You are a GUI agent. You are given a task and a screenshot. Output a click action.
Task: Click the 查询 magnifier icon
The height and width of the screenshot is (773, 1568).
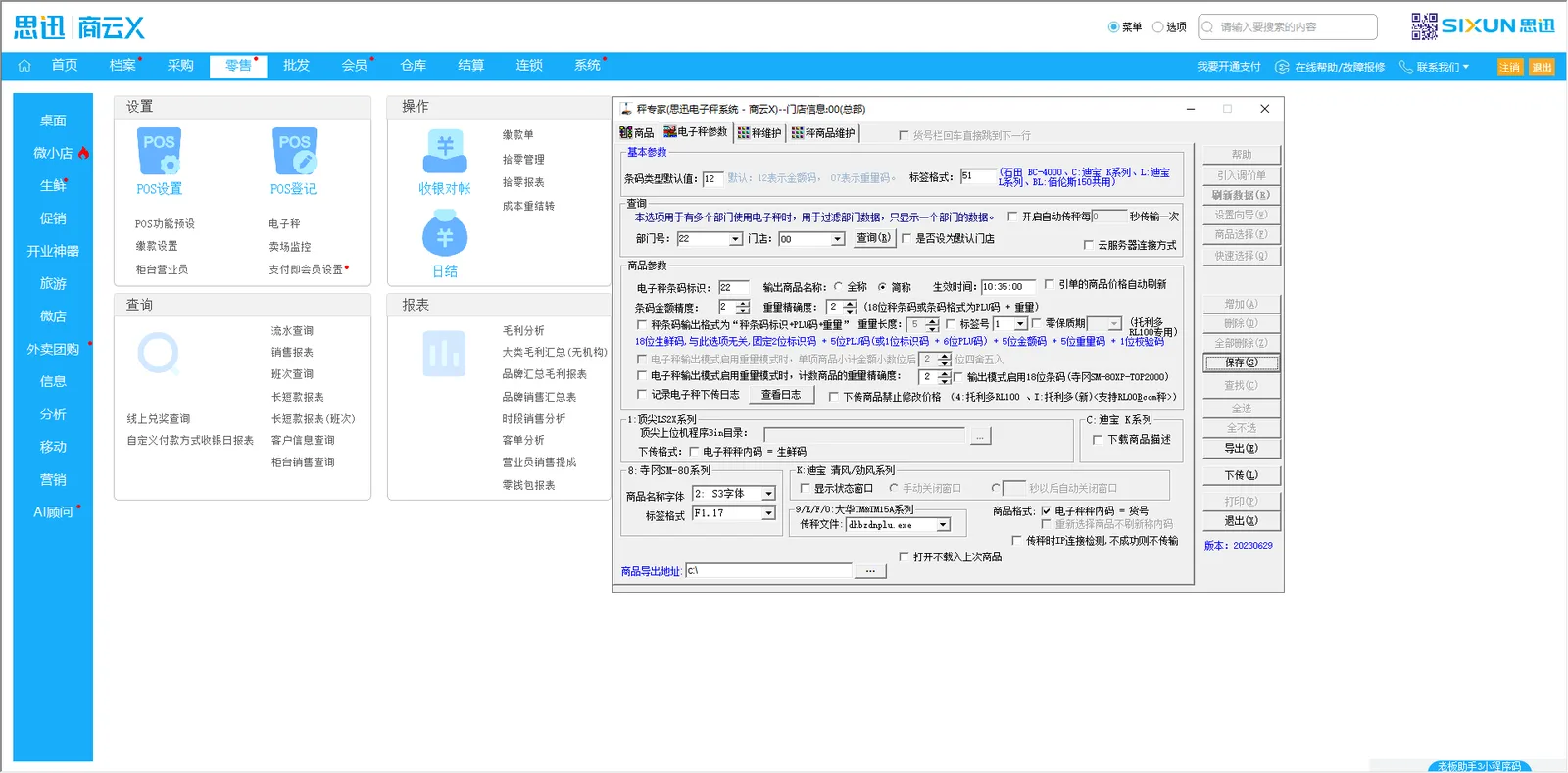coord(159,354)
